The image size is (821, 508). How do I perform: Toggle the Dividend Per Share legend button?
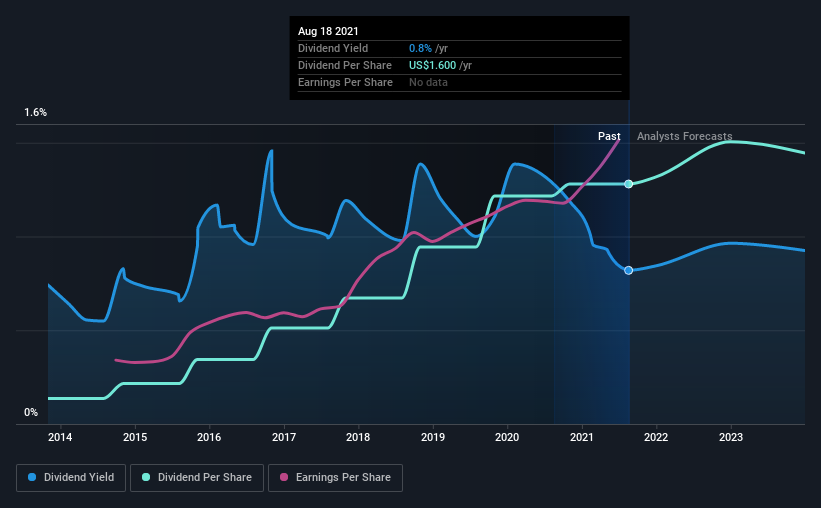tap(197, 478)
